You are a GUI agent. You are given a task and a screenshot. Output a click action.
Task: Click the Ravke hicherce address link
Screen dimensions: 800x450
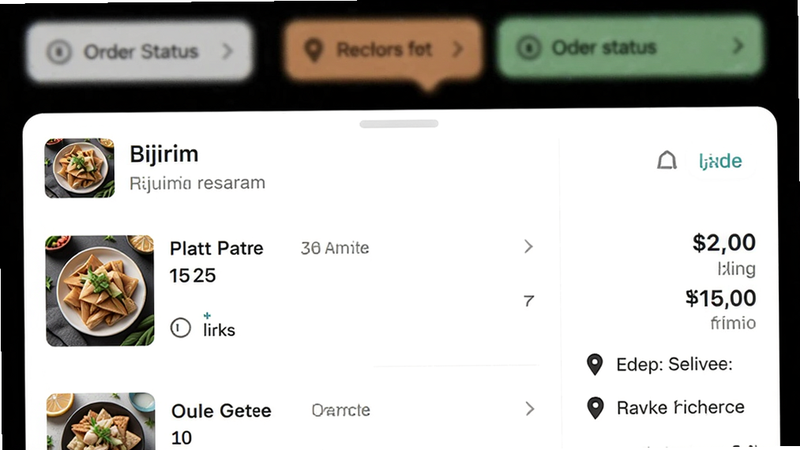pos(680,407)
